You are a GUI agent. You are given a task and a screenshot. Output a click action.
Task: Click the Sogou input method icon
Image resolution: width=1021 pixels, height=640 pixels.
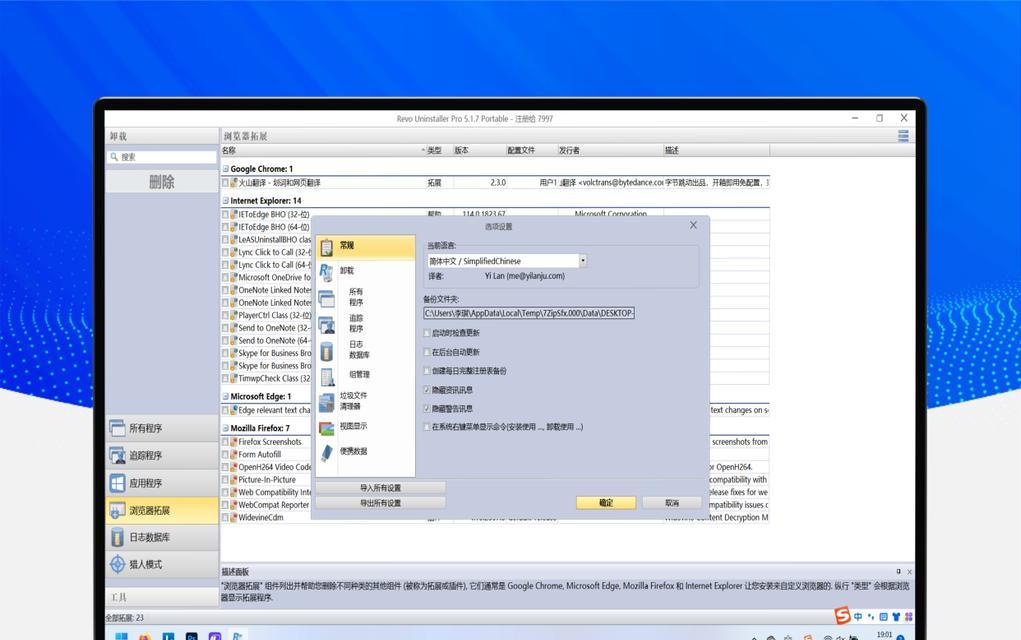843,615
